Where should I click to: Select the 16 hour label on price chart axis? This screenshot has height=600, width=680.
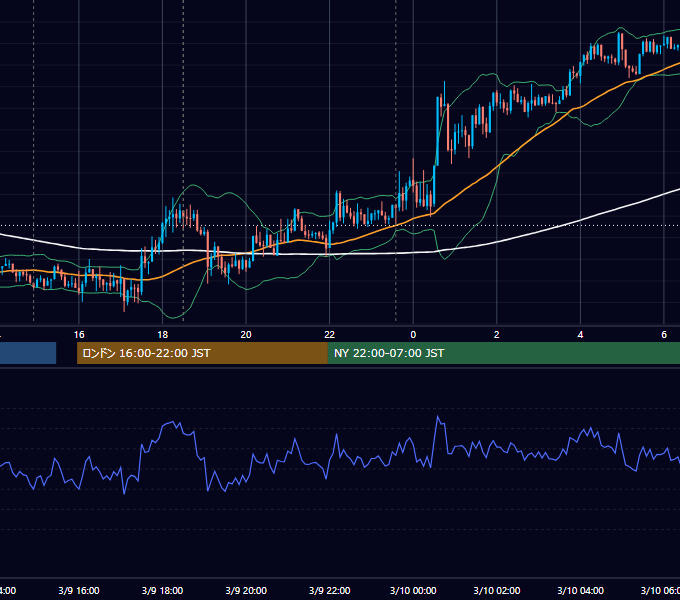click(79, 335)
